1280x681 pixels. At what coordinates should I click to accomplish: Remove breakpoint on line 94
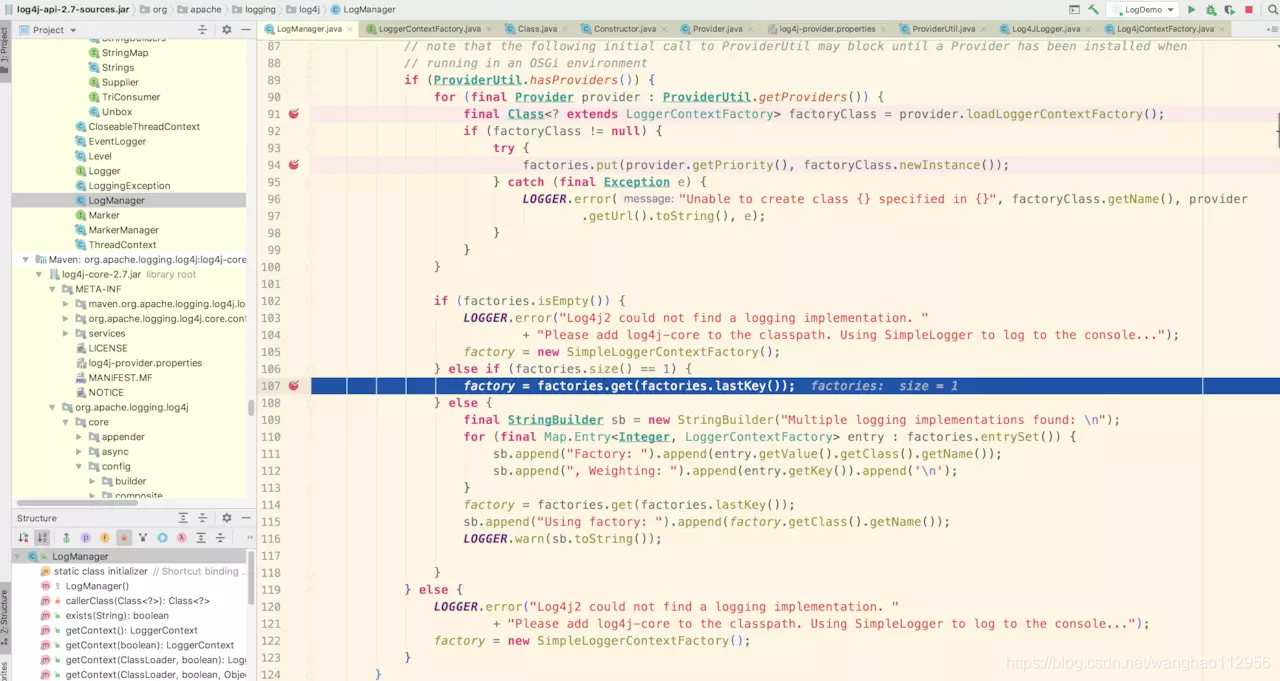[x=294, y=165]
